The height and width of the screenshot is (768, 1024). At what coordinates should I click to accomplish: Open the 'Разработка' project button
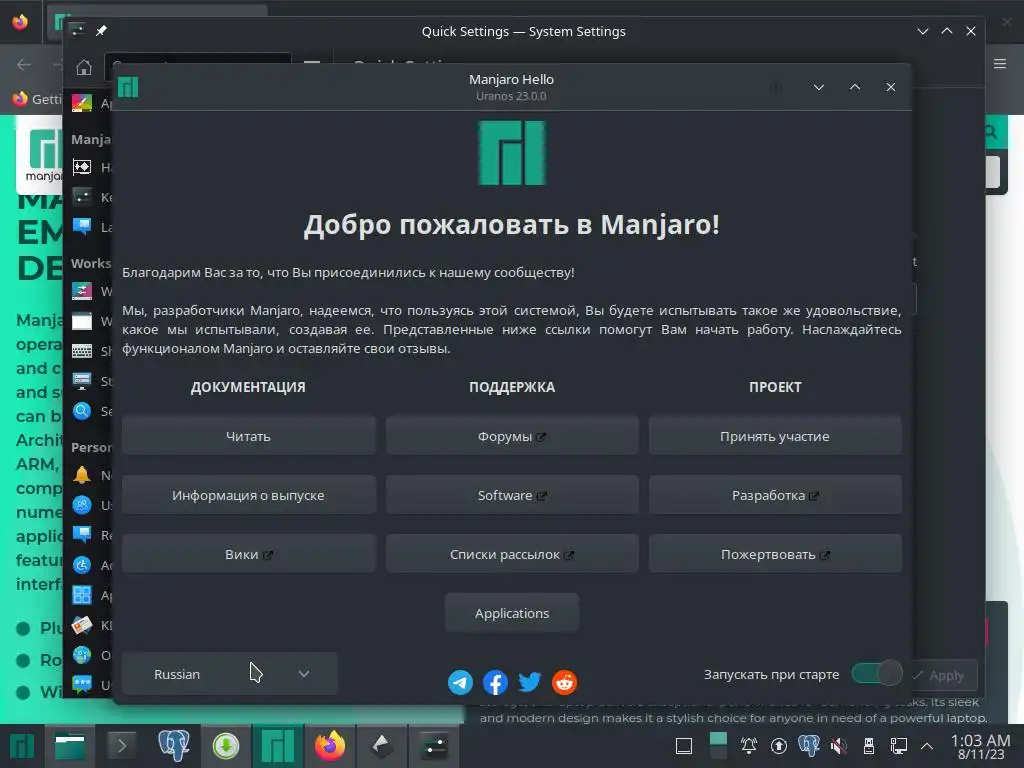(775, 495)
